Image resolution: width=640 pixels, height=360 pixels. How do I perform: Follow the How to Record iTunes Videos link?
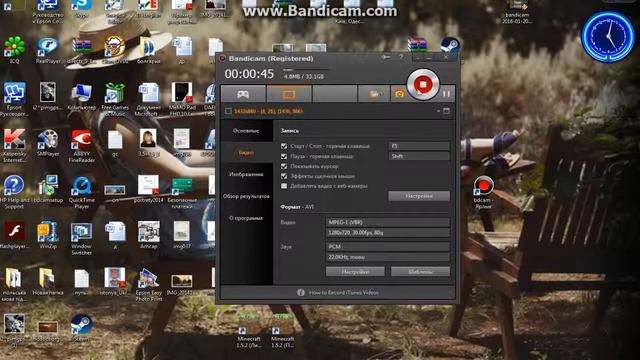[x=344, y=293]
